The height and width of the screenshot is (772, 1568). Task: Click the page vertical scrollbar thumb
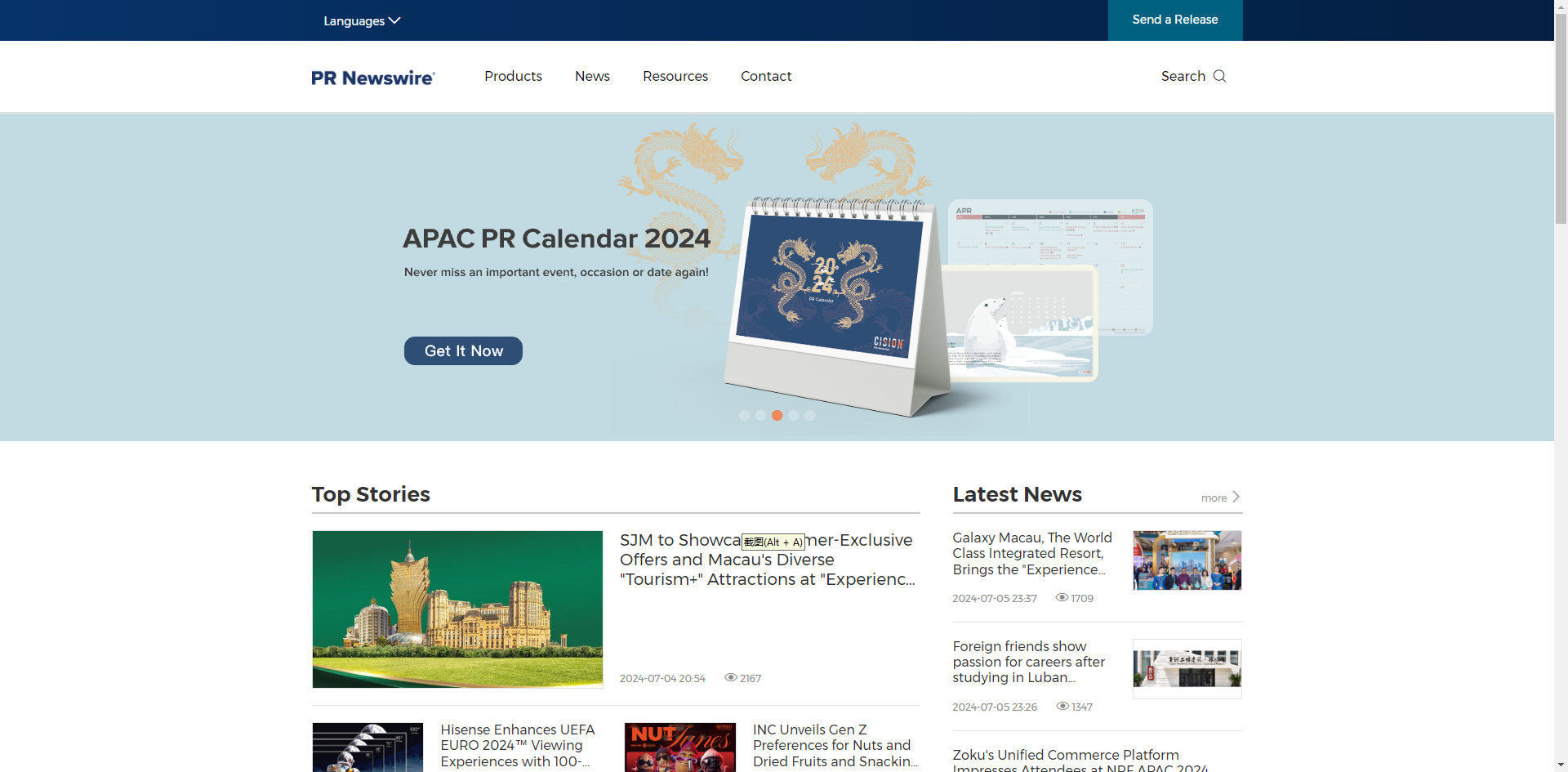1561,118
